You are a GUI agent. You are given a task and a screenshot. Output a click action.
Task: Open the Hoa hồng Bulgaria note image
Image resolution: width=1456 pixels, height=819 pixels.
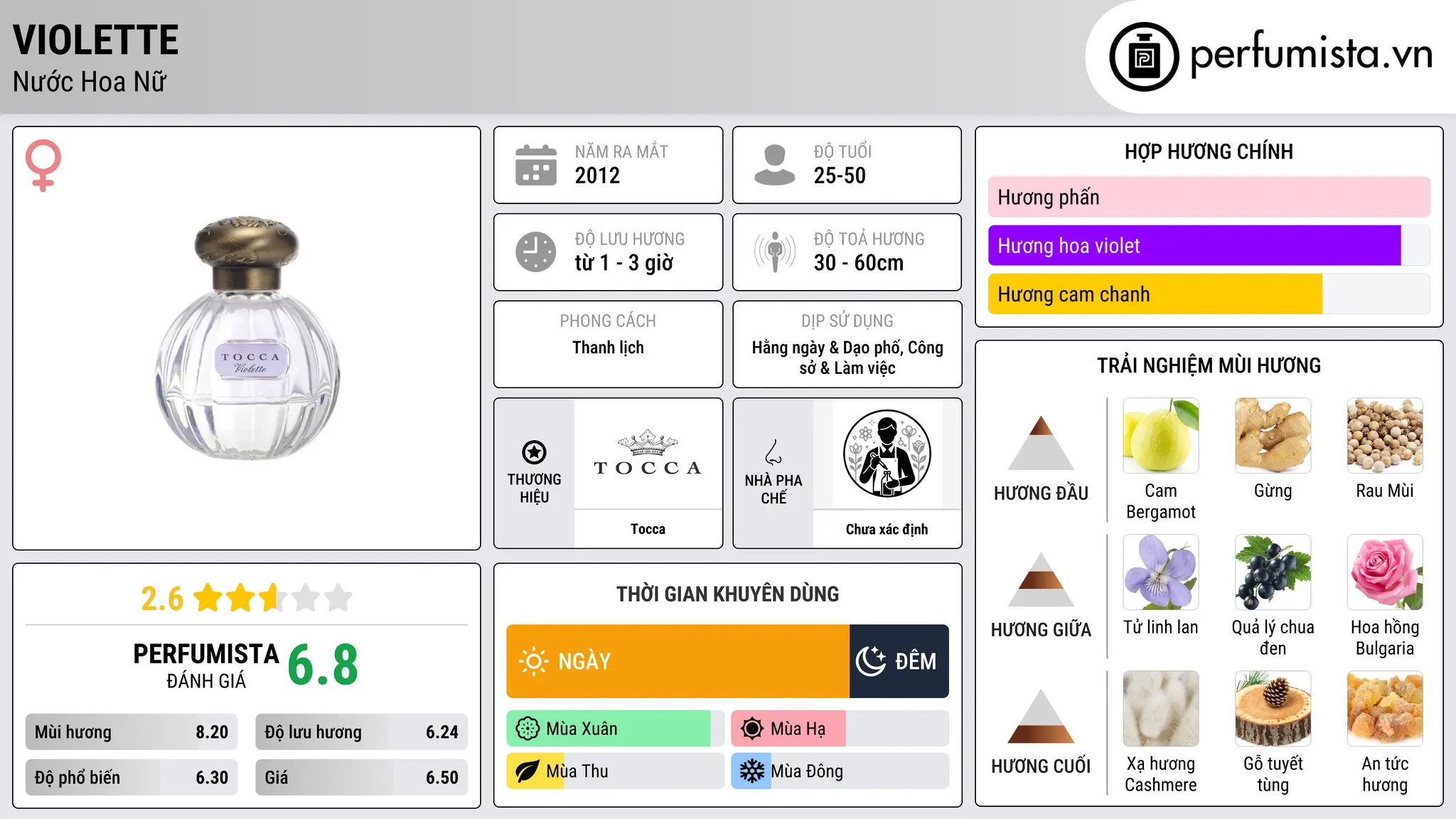pos(1385,572)
